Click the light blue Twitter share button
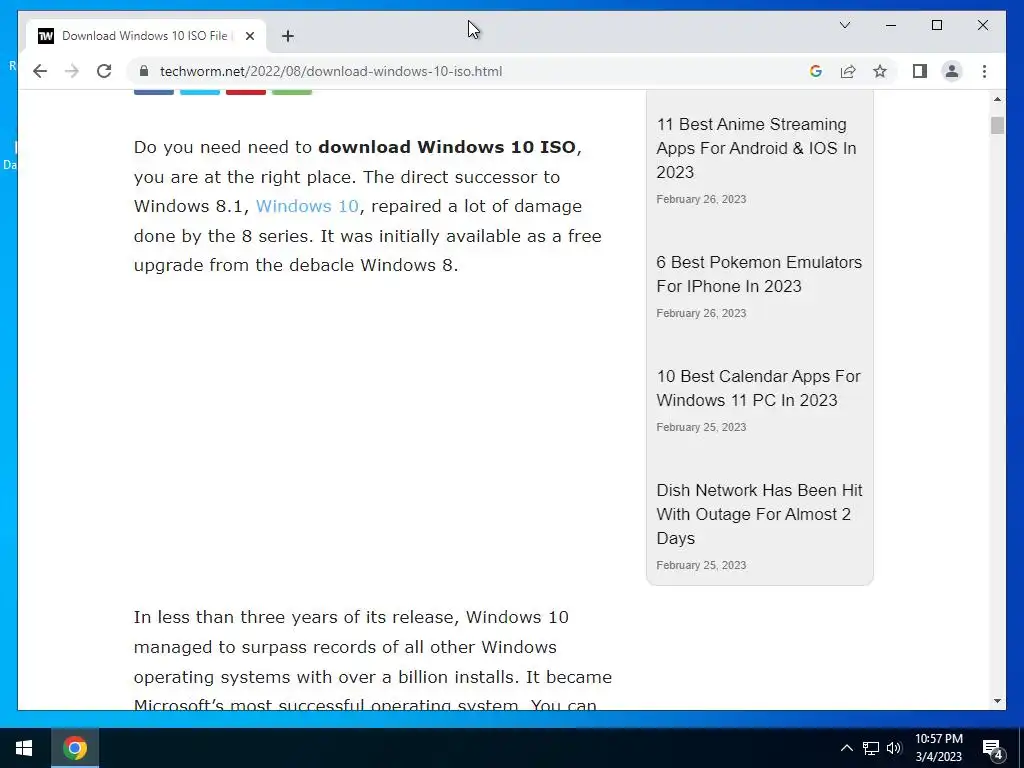 [200, 92]
